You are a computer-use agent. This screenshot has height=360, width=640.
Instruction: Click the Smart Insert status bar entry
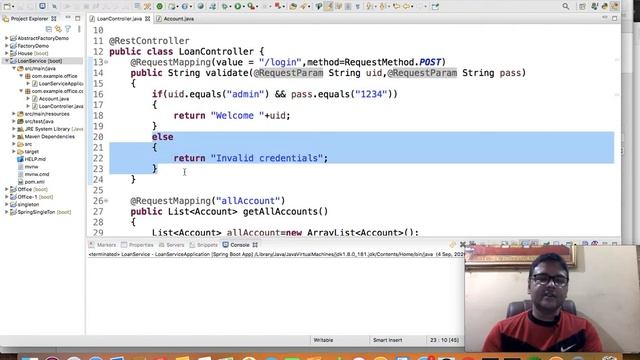click(387, 340)
